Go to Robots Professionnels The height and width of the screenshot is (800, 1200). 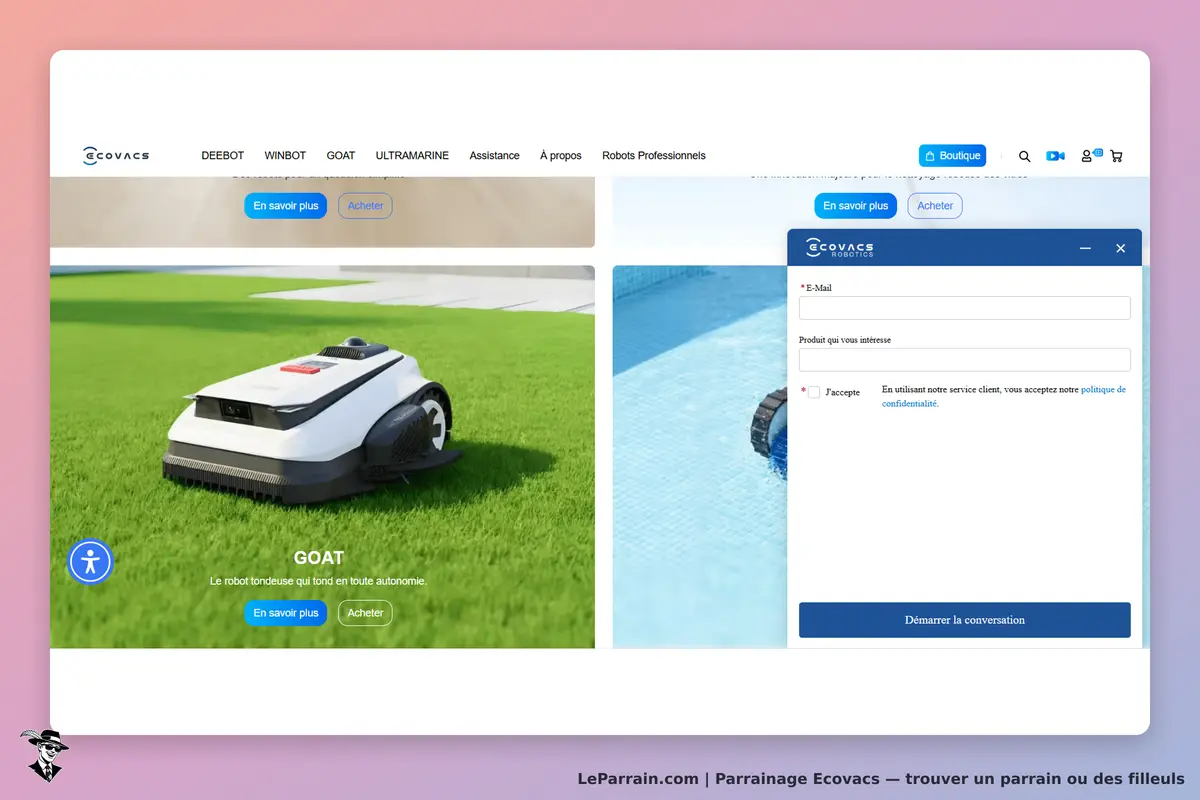coord(654,156)
